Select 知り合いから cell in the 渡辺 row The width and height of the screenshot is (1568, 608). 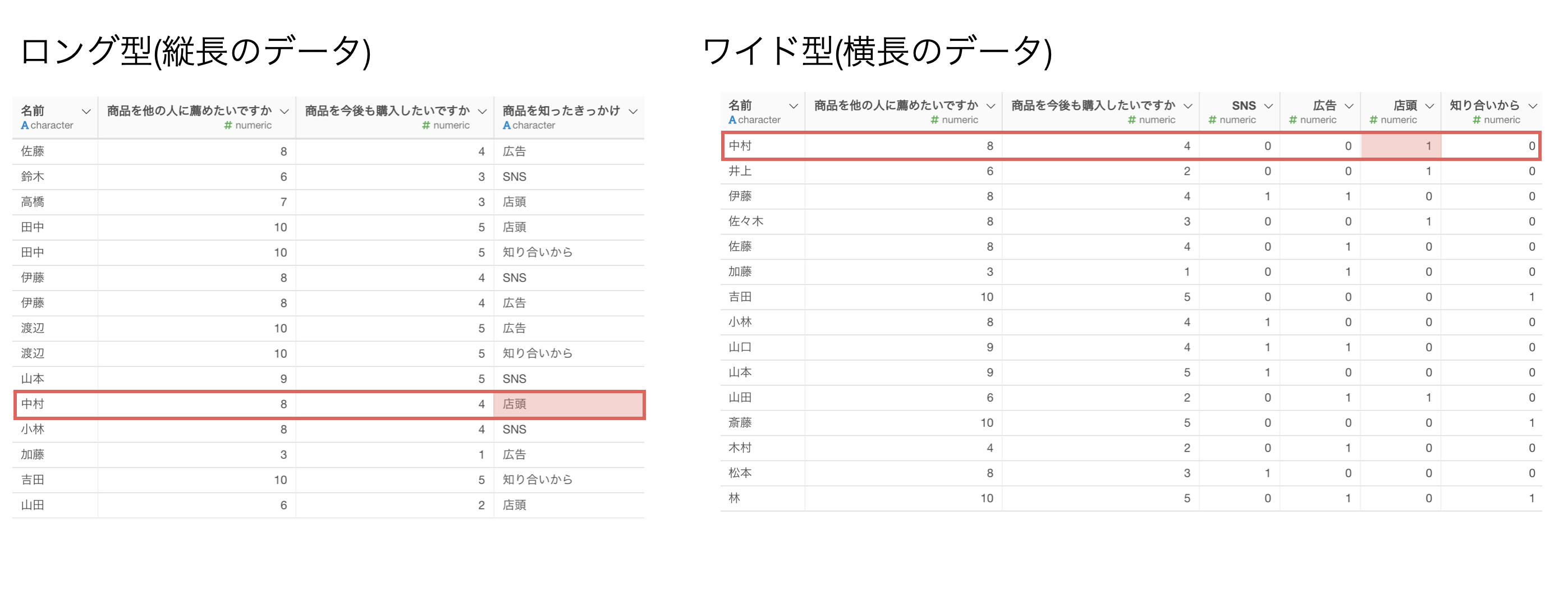[568, 353]
